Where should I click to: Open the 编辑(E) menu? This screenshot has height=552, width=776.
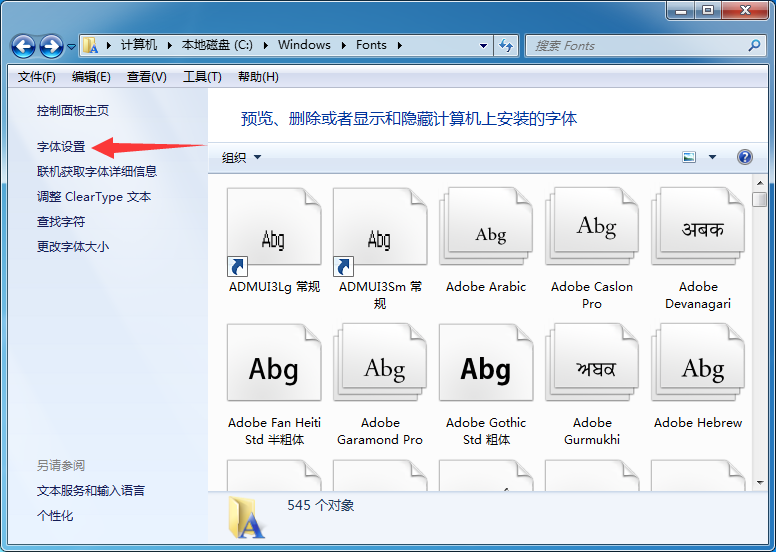tap(91, 77)
